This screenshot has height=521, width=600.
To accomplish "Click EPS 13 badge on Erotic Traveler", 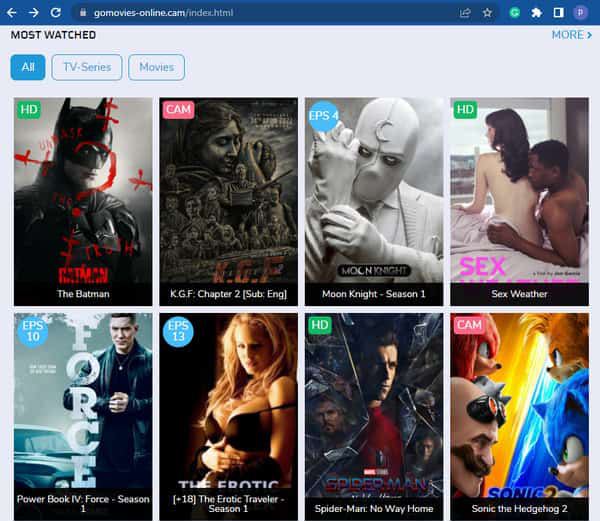I will [178, 331].
